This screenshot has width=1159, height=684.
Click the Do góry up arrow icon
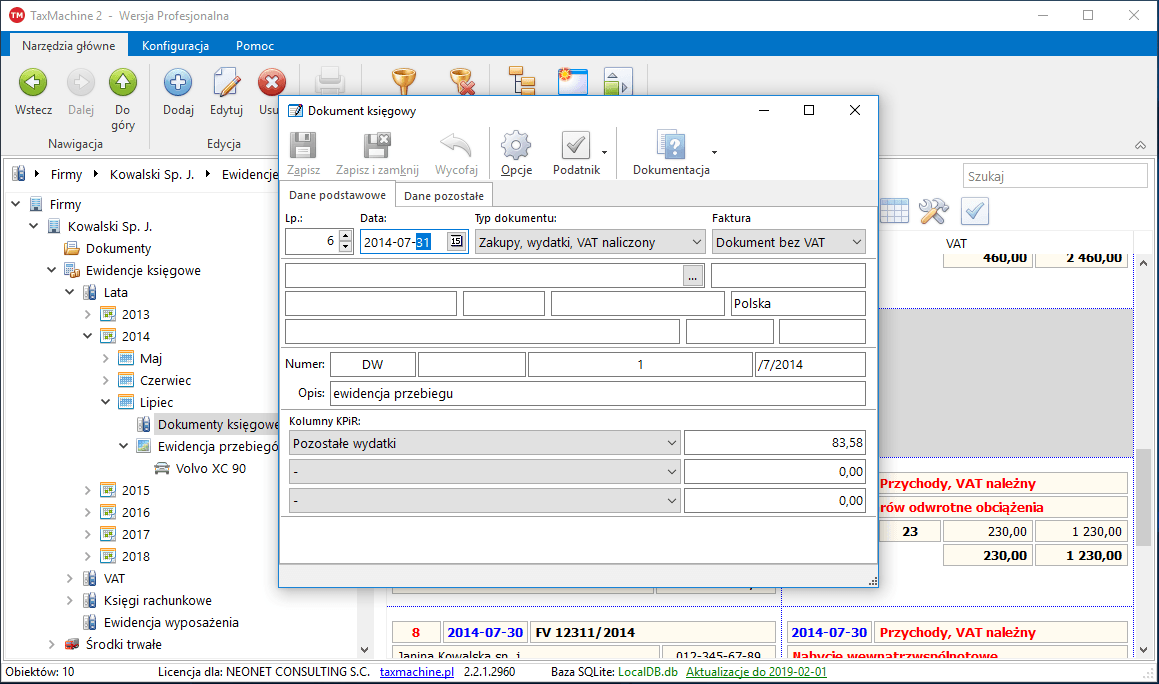coord(123,83)
